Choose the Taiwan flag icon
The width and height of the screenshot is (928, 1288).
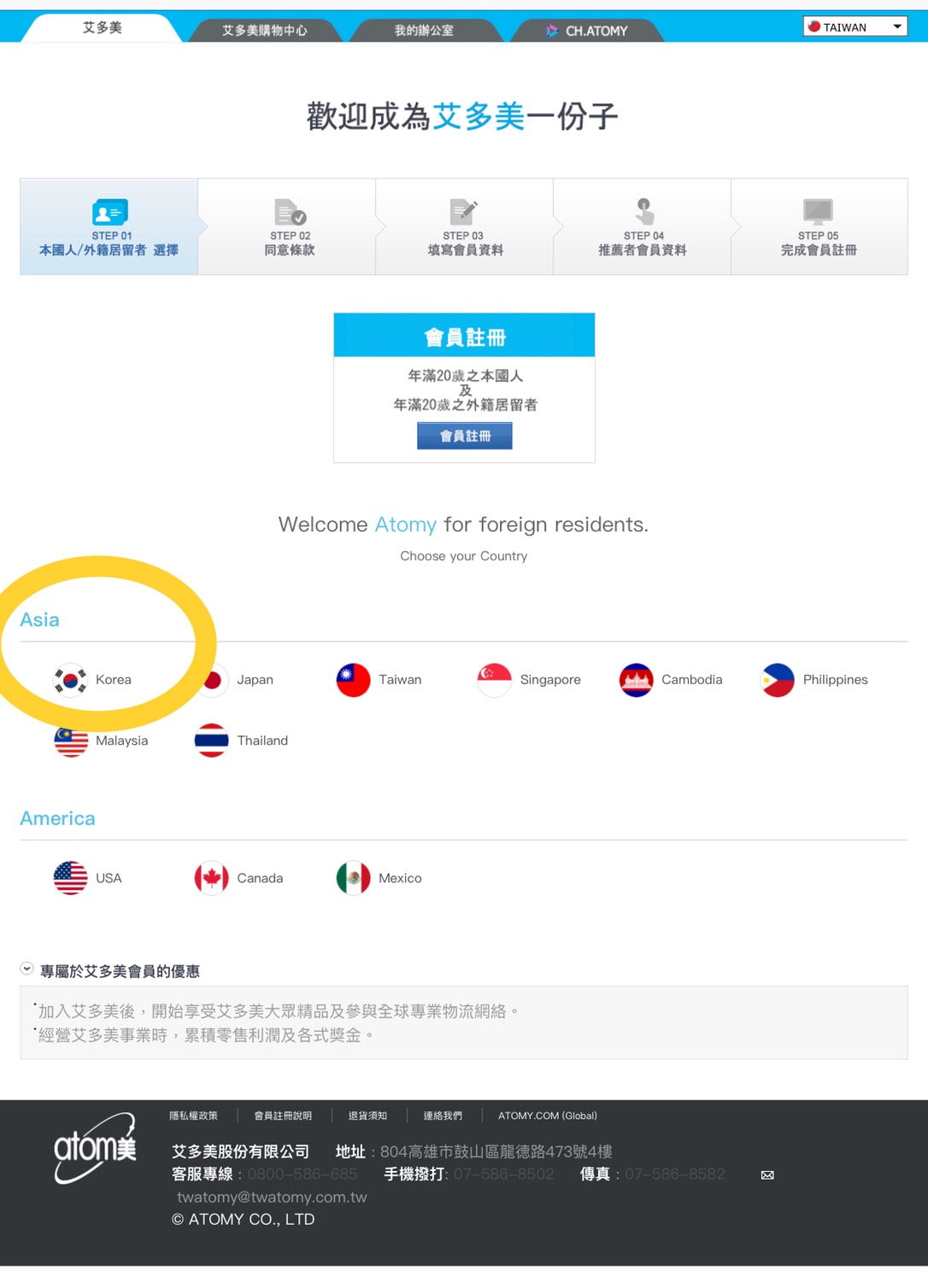pyautogui.click(x=353, y=680)
